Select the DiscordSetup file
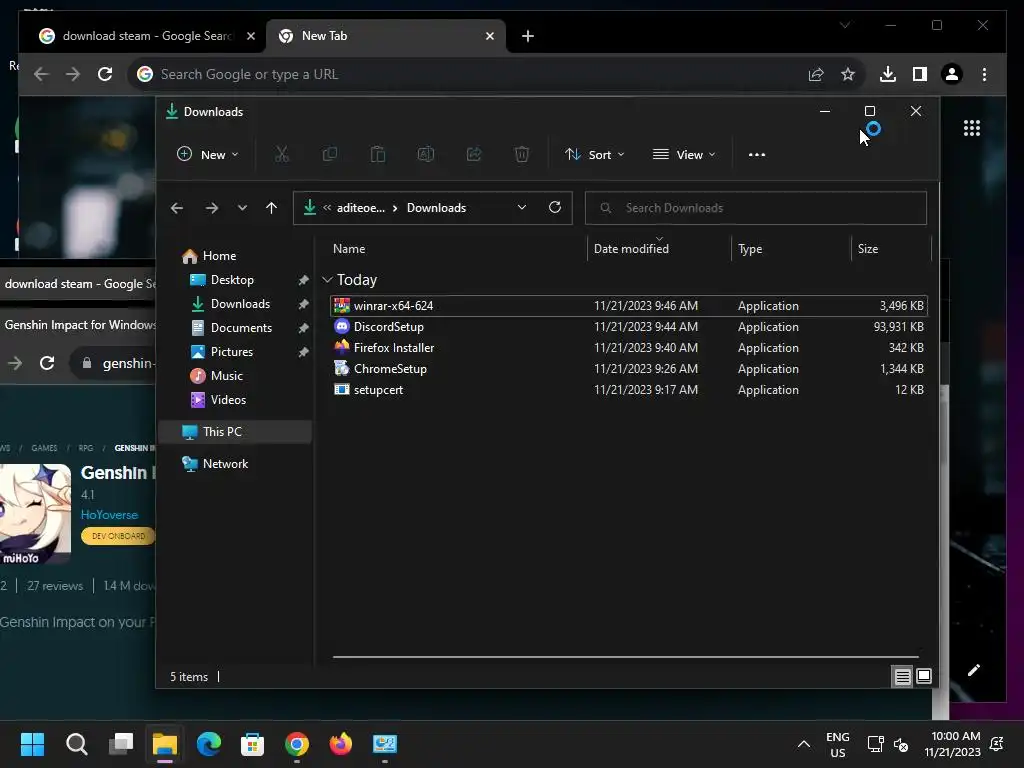 [x=628, y=327]
